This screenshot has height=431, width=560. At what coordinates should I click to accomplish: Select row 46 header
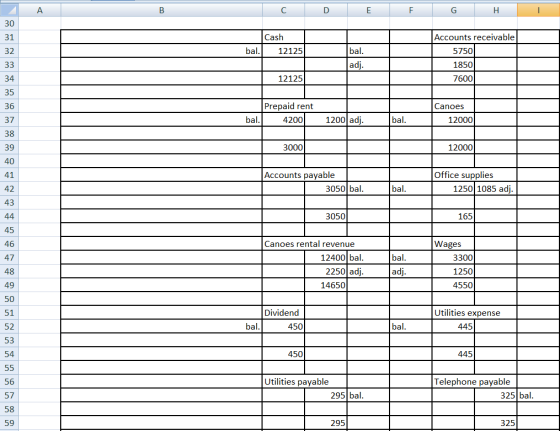click(x=9, y=244)
